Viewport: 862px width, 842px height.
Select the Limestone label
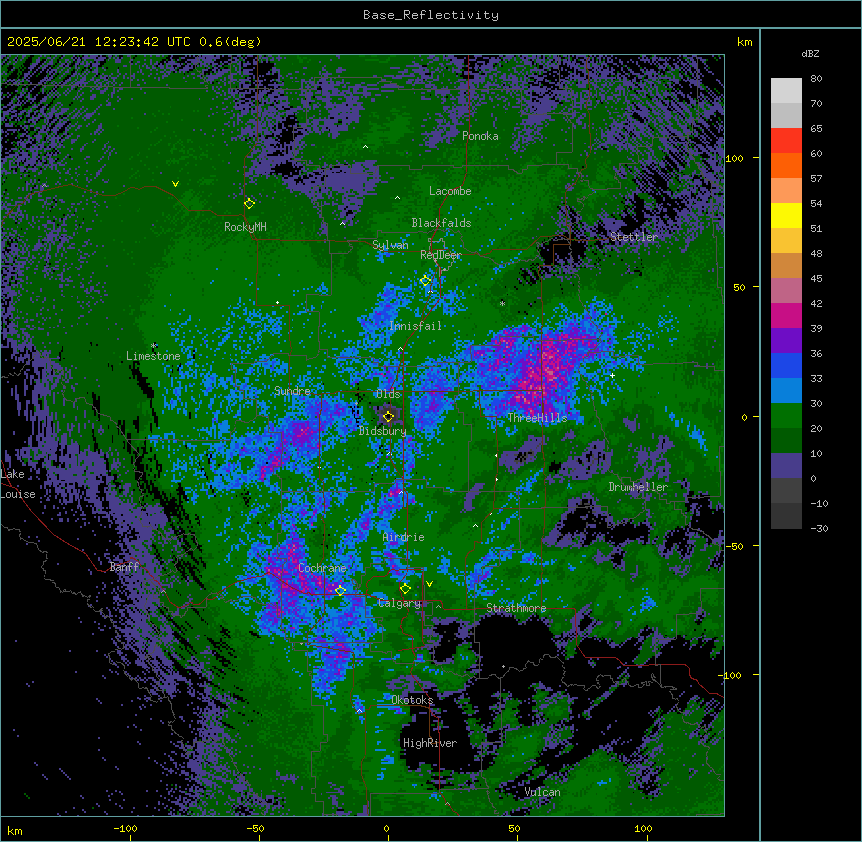(x=153, y=356)
